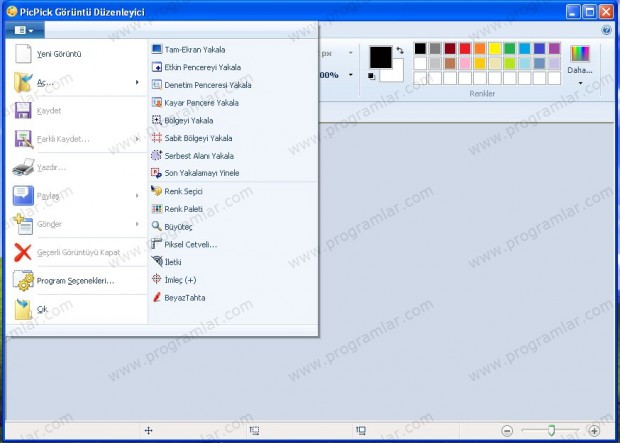Click the Etkin Pencereyi Yakala icon
Image resolution: width=620 pixels, height=443 pixels.
click(x=157, y=67)
